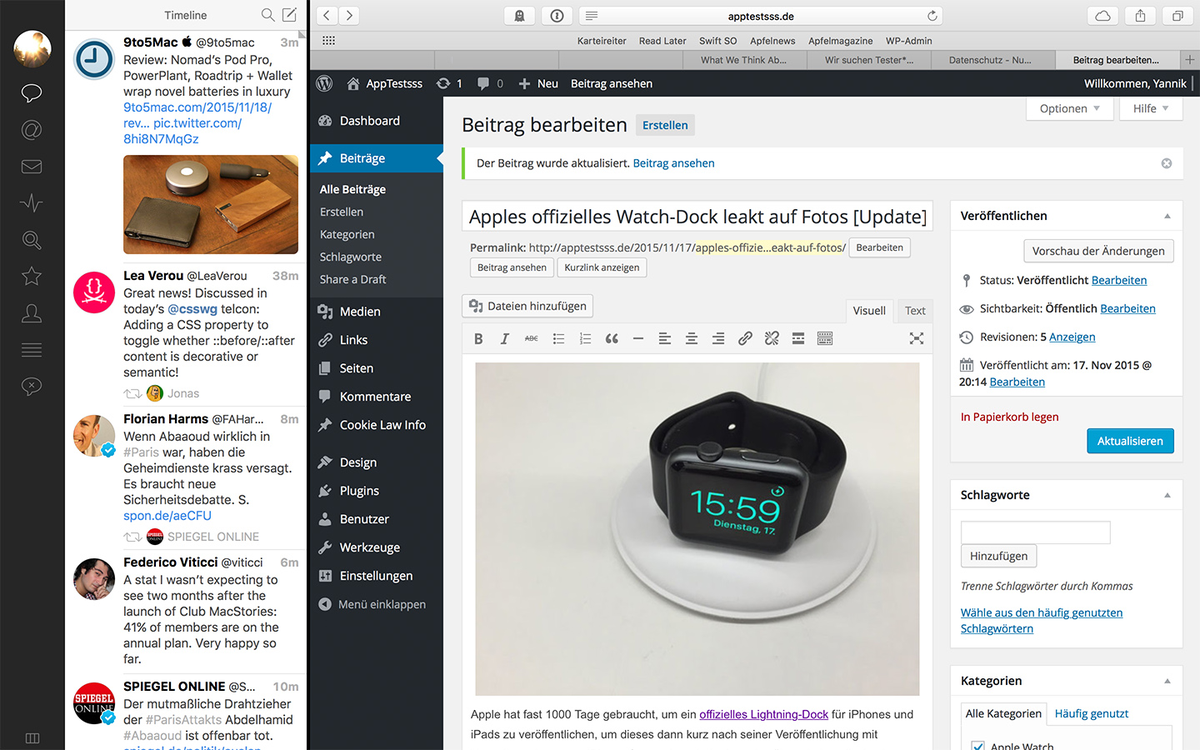This screenshot has width=1200, height=750.
Task: Toggle bold formatting in WordPress editor
Action: (478, 339)
